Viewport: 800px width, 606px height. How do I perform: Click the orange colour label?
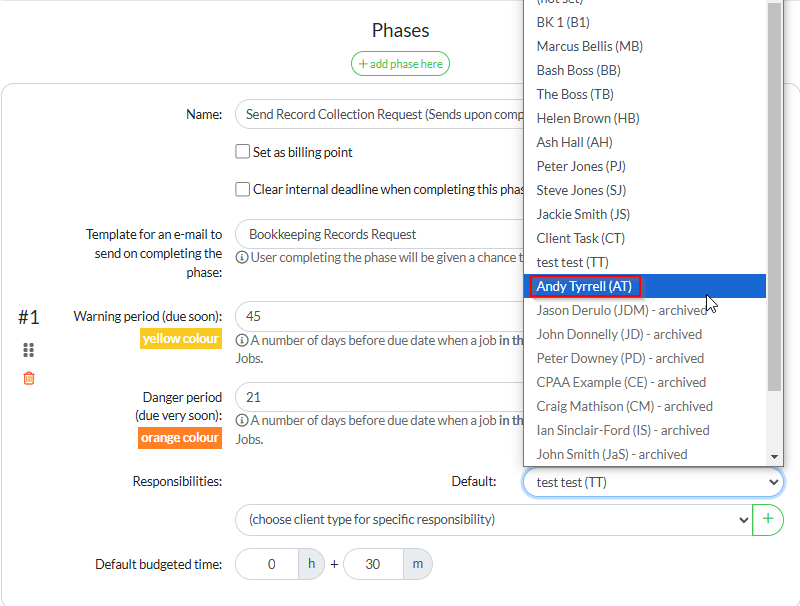point(180,438)
